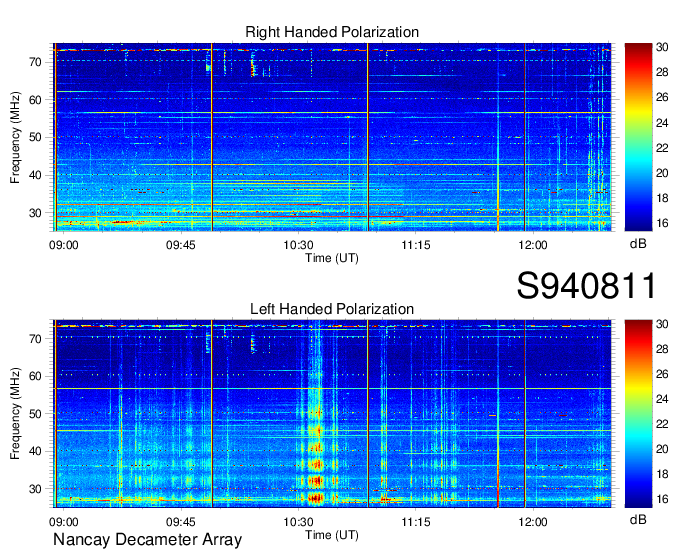Click the Left Handed Polarization color bar
This screenshot has height=552, width=680.
click(638, 413)
